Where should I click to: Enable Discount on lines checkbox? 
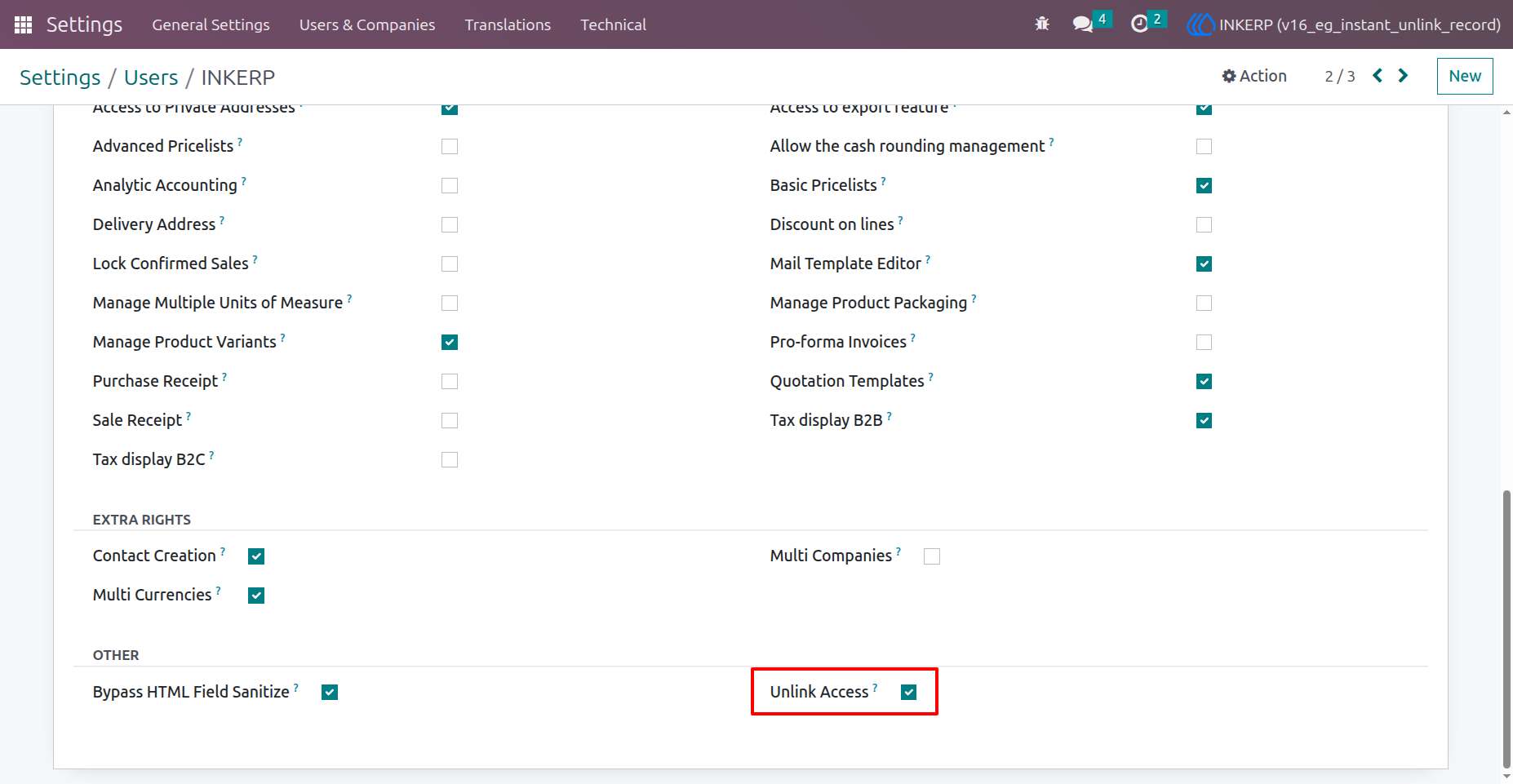click(1204, 225)
